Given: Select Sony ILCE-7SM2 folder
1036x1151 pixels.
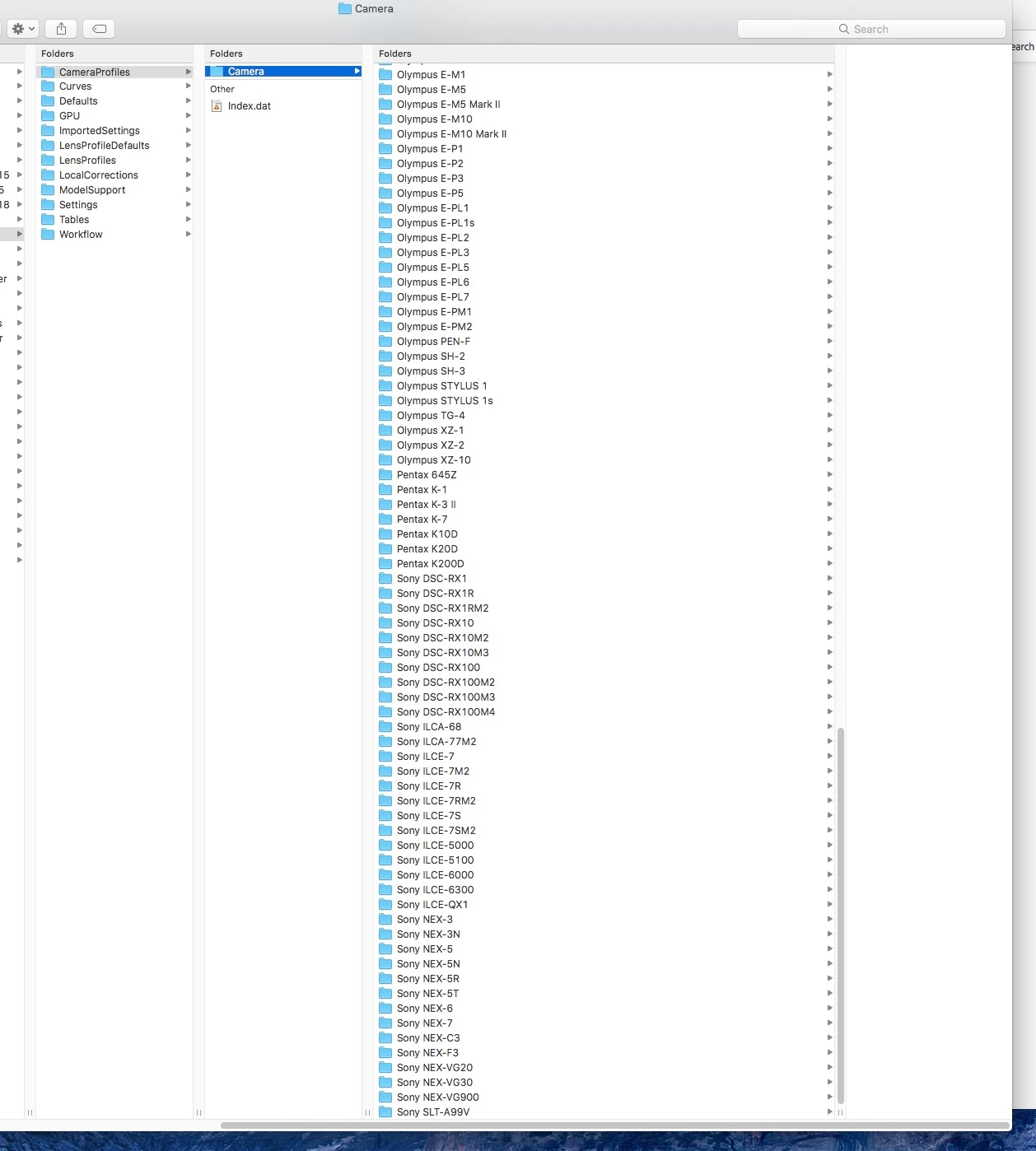Looking at the screenshot, I should pyautogui.click(x=605, y=831).
